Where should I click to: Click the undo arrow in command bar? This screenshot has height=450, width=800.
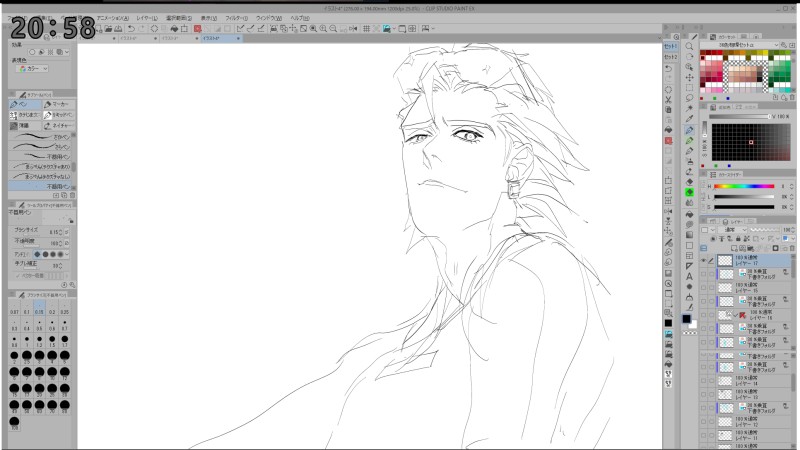[x=130, y=28]
